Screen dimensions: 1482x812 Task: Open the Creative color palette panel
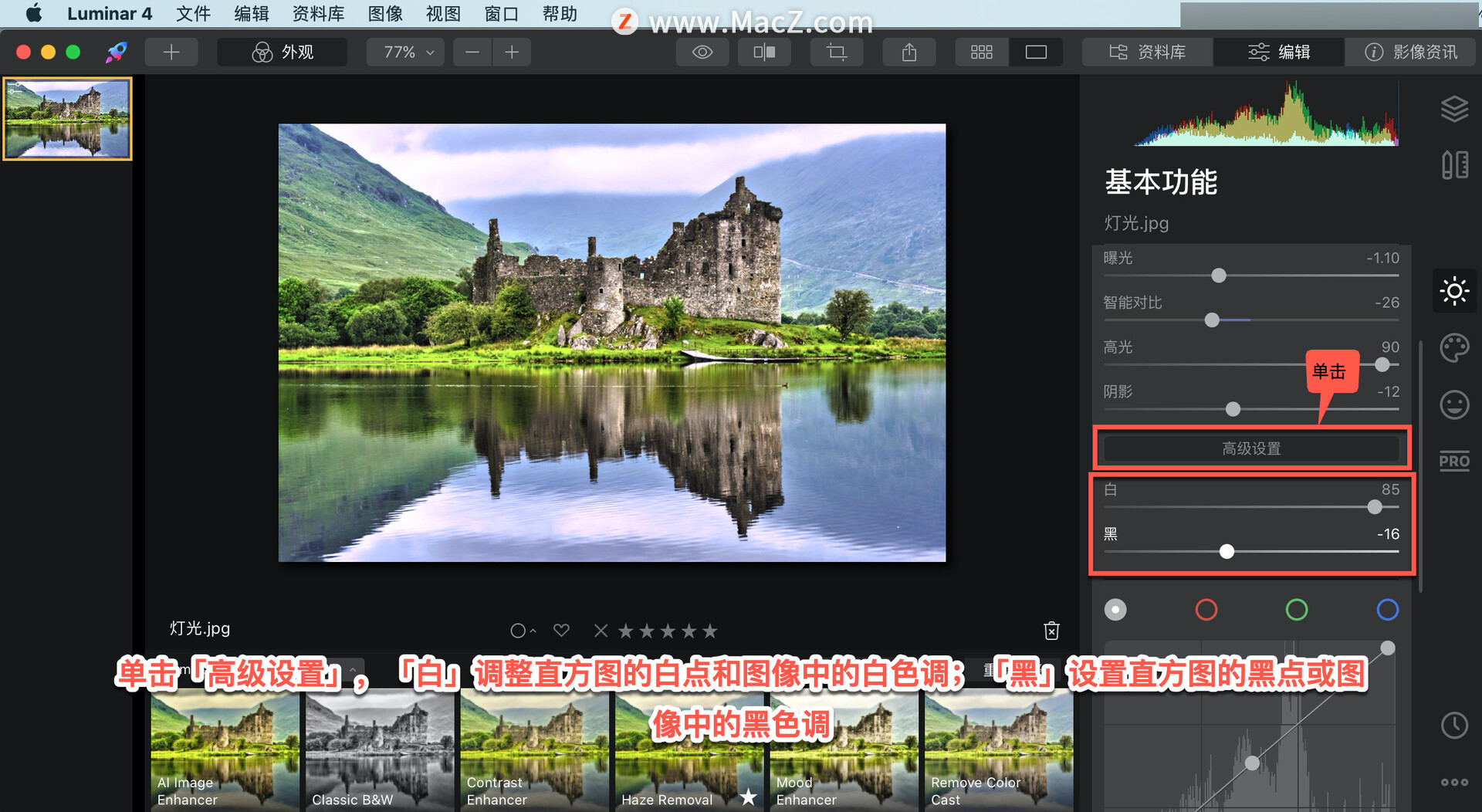point(1454,347)
